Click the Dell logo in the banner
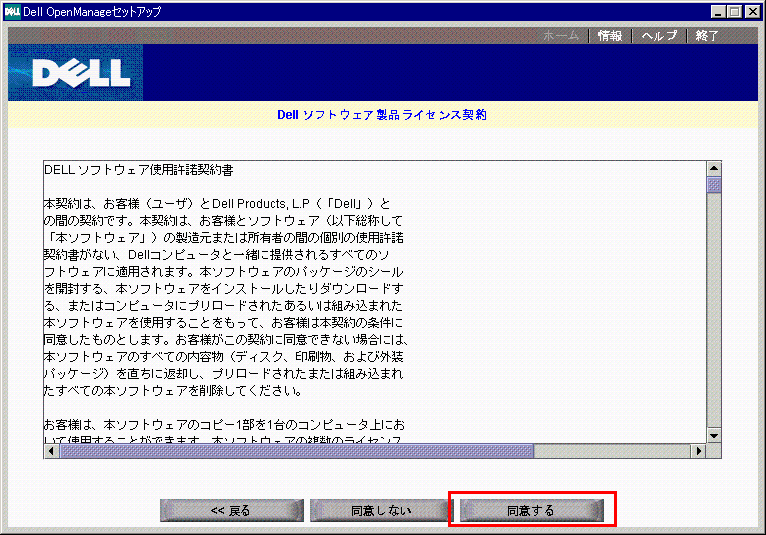The width and height of the screenshot is (766, 535). coord(80,72)
